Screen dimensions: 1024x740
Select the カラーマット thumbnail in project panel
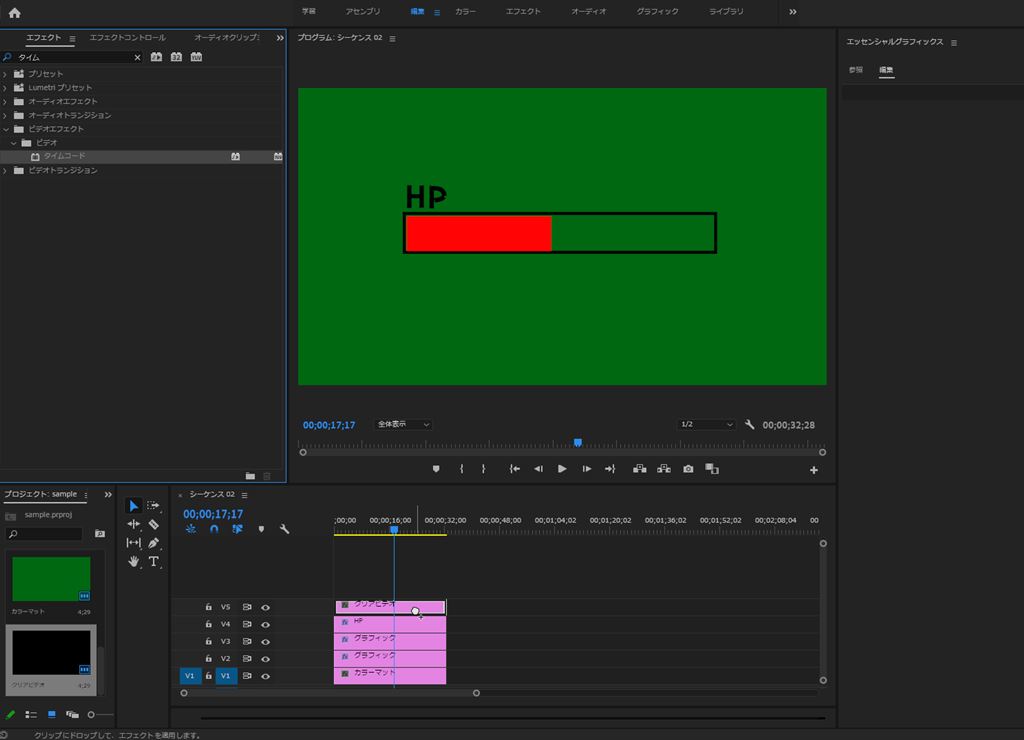coord(51,579)
